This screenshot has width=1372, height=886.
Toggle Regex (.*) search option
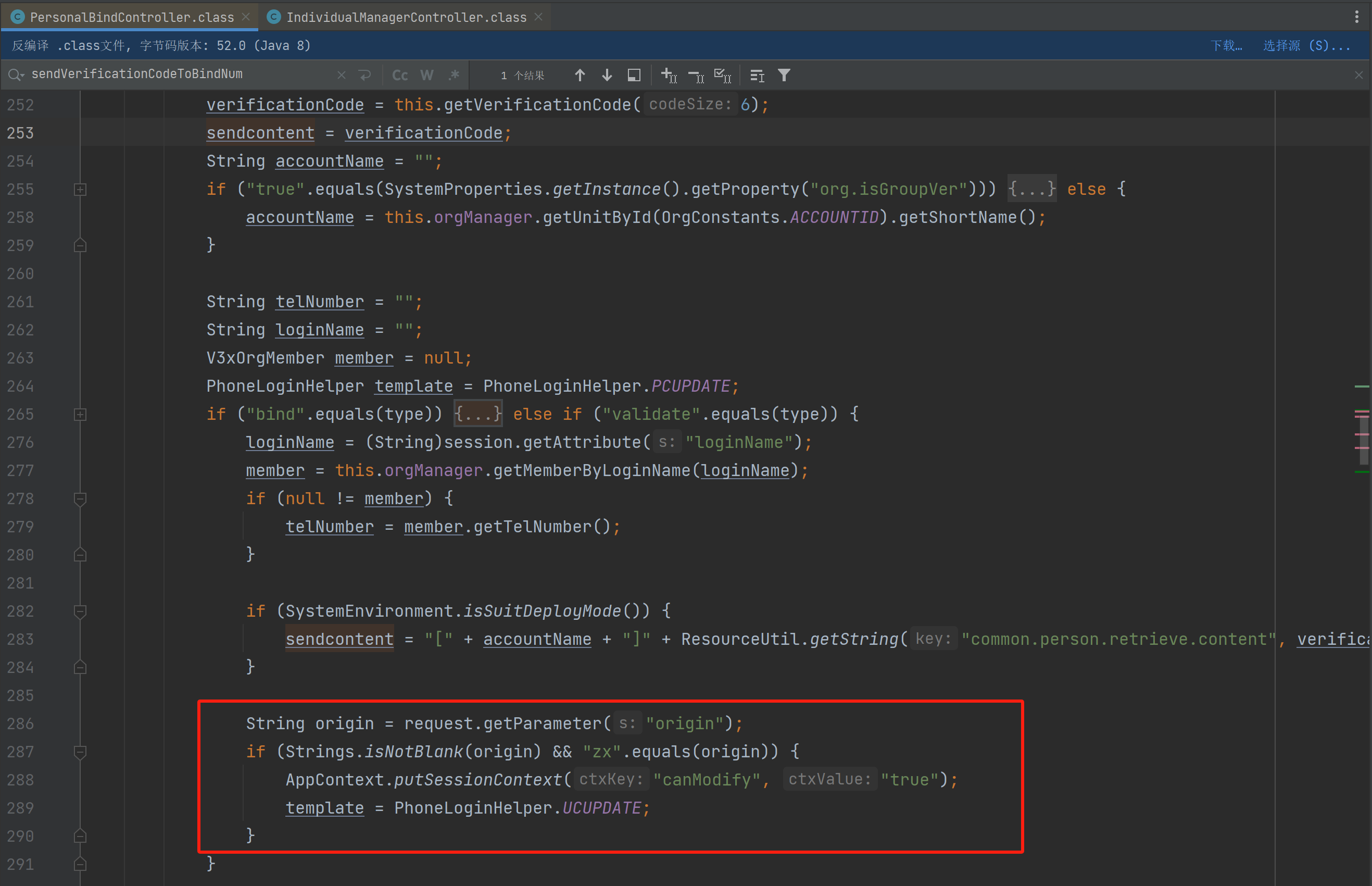tap(454, 76)
